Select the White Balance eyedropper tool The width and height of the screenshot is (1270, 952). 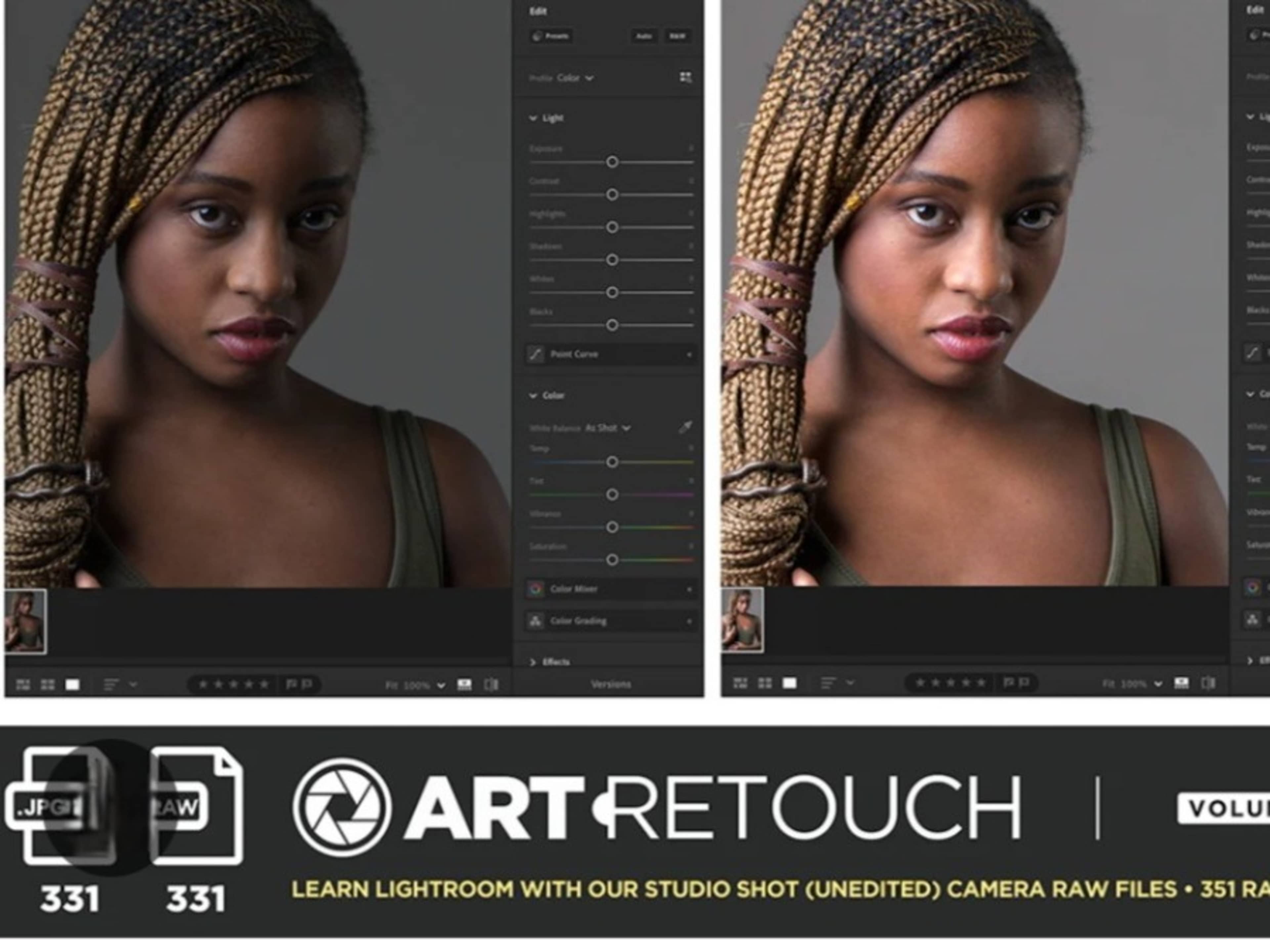click(687, 427)
